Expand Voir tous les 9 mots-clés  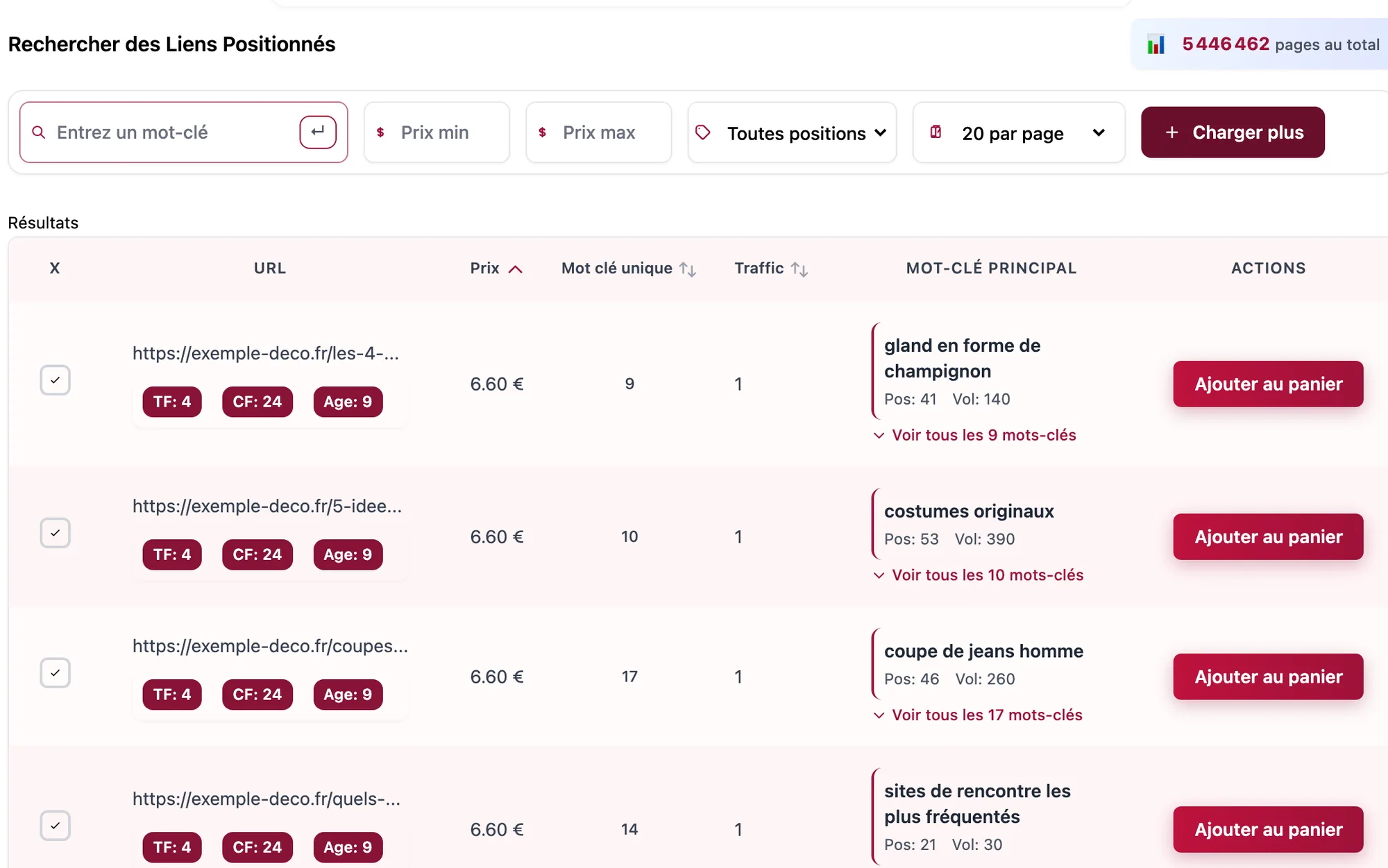coord(975,435)
